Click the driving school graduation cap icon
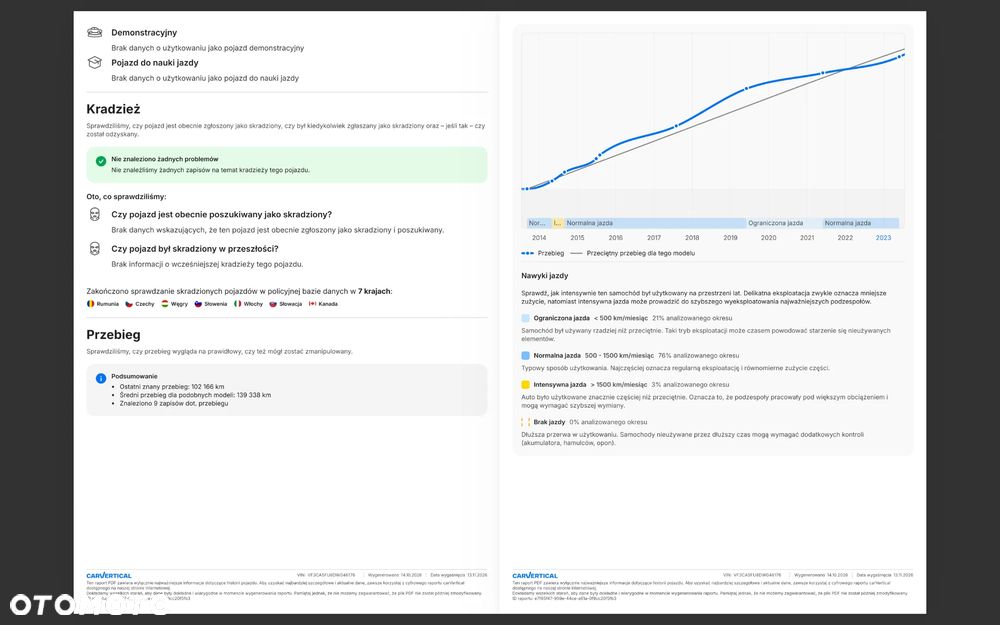The width and height of the screenshot is (1000, 625). 94,62
